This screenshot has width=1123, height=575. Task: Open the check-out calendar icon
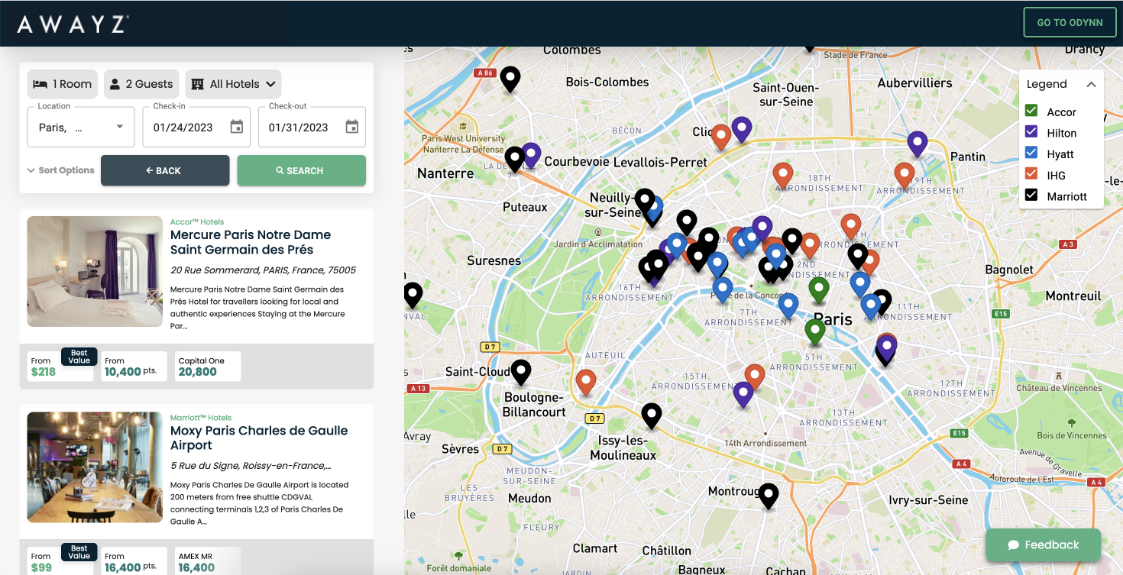[x=352, y=127]
